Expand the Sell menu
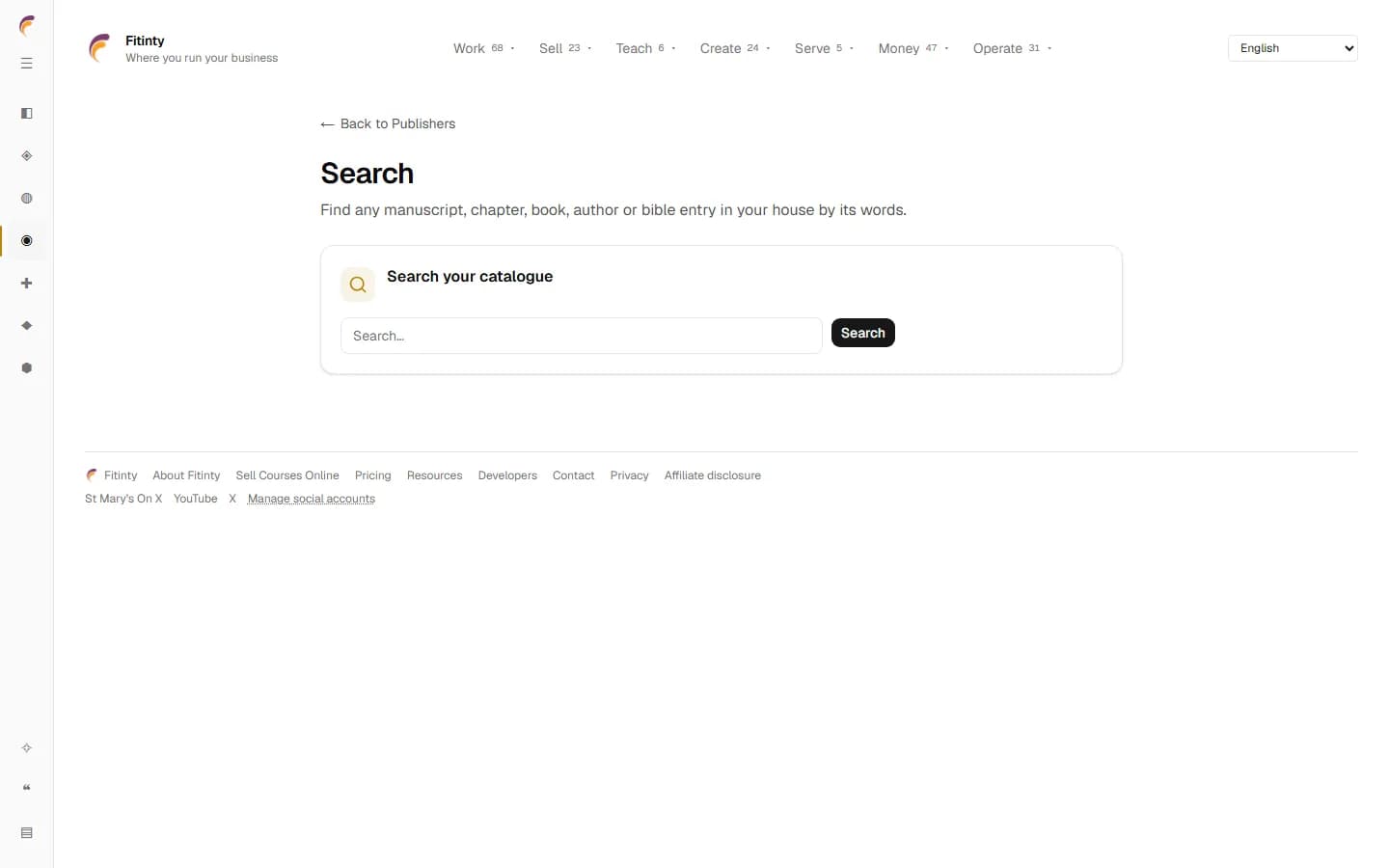 tap(565, 48)
